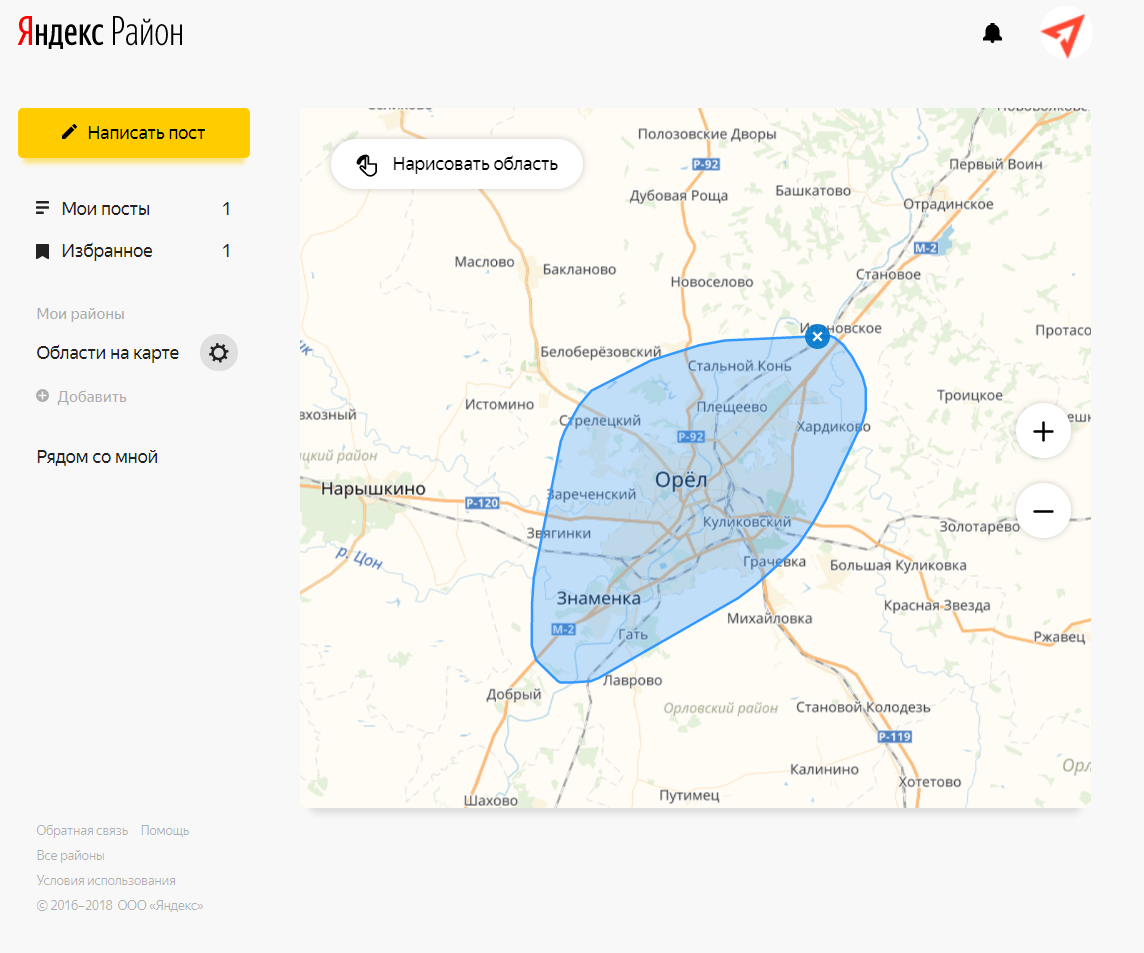This screenshot has width=1144, height=953.
Task: Open Мои посты section
Action: (134, 209)
